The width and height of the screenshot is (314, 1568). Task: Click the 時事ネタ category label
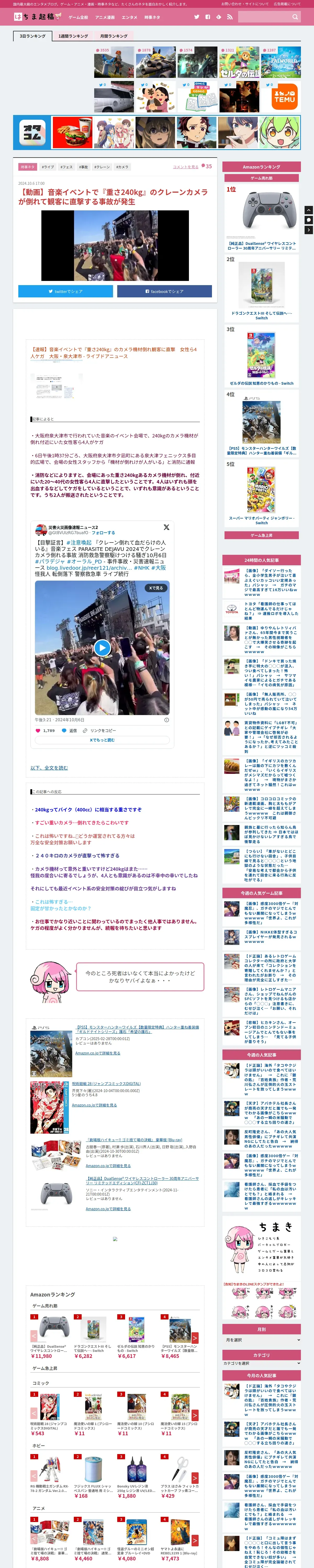point(27,167)
